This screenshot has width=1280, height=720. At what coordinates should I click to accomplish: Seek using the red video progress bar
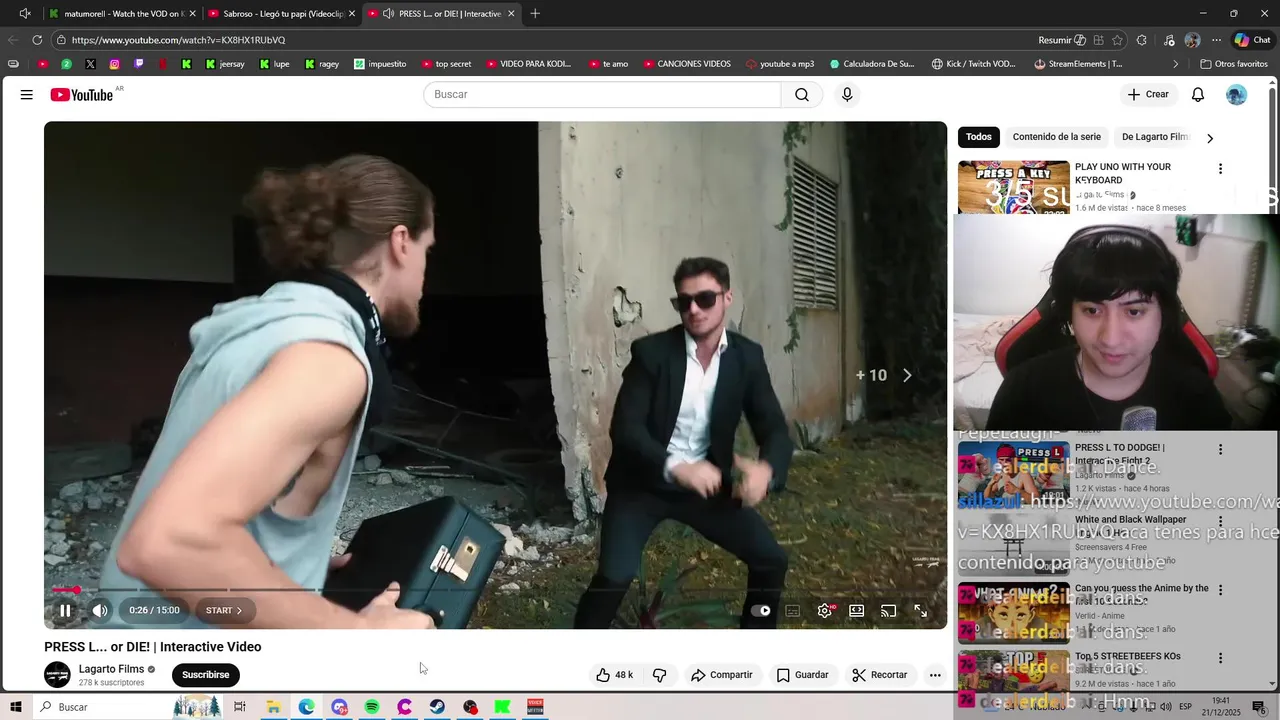(495, 590)
